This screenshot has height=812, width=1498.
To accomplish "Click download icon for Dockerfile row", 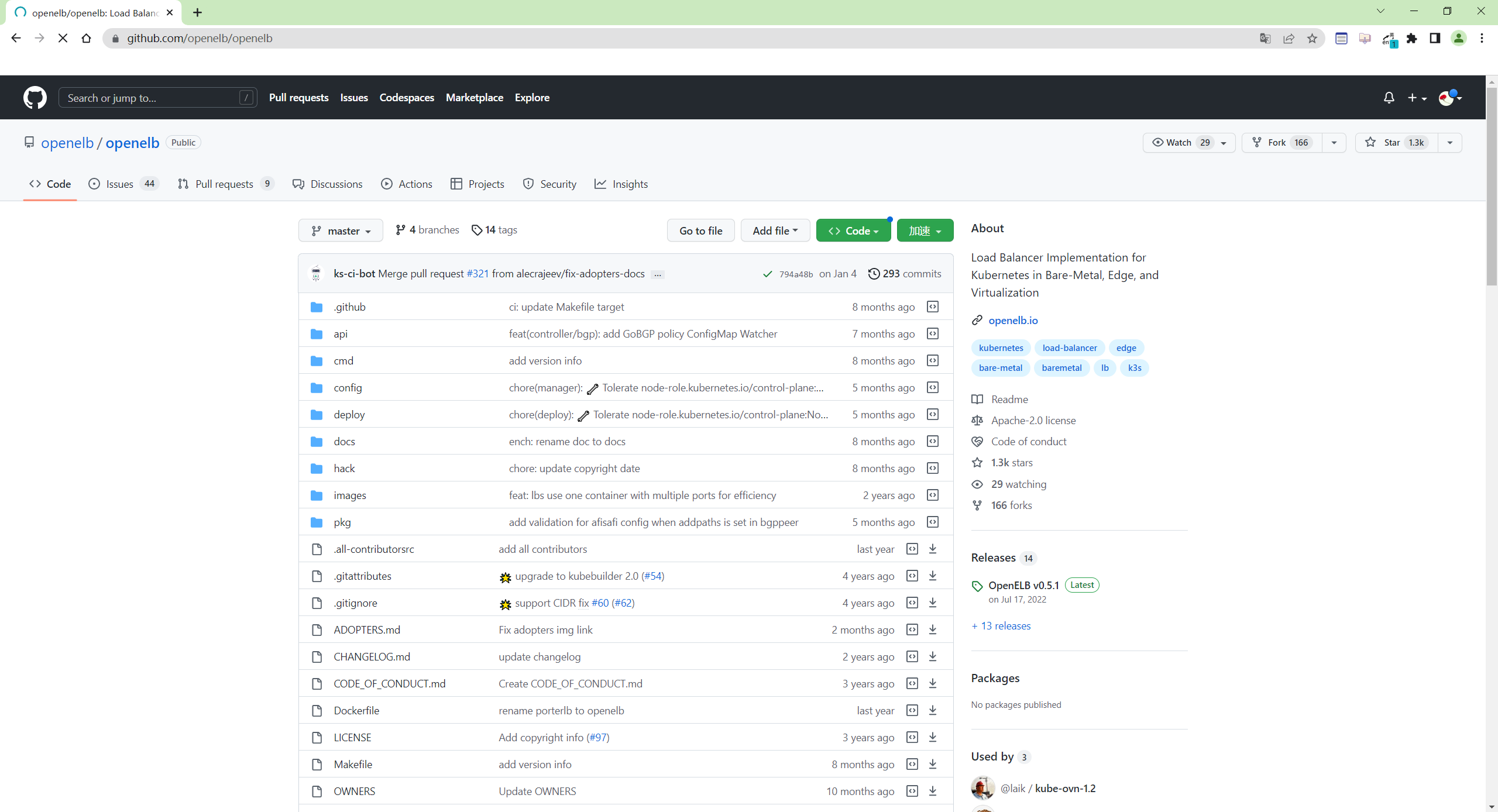I will [x=933, y=710].
